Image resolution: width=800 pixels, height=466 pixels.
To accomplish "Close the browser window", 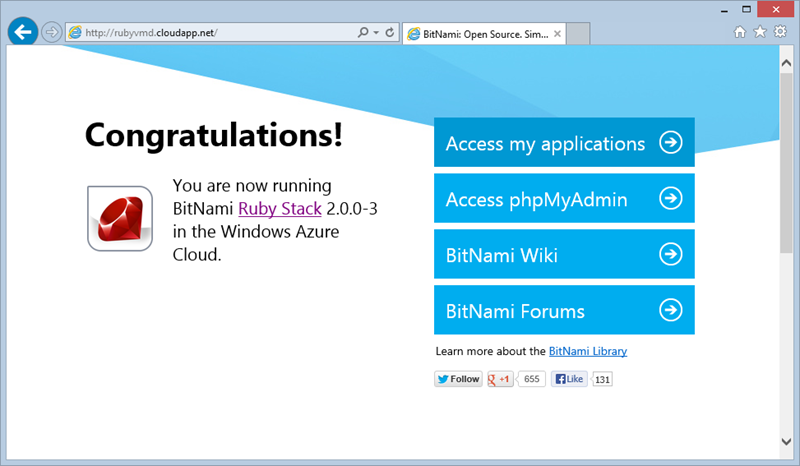I will pyautogui.click(x=776, y=9).
